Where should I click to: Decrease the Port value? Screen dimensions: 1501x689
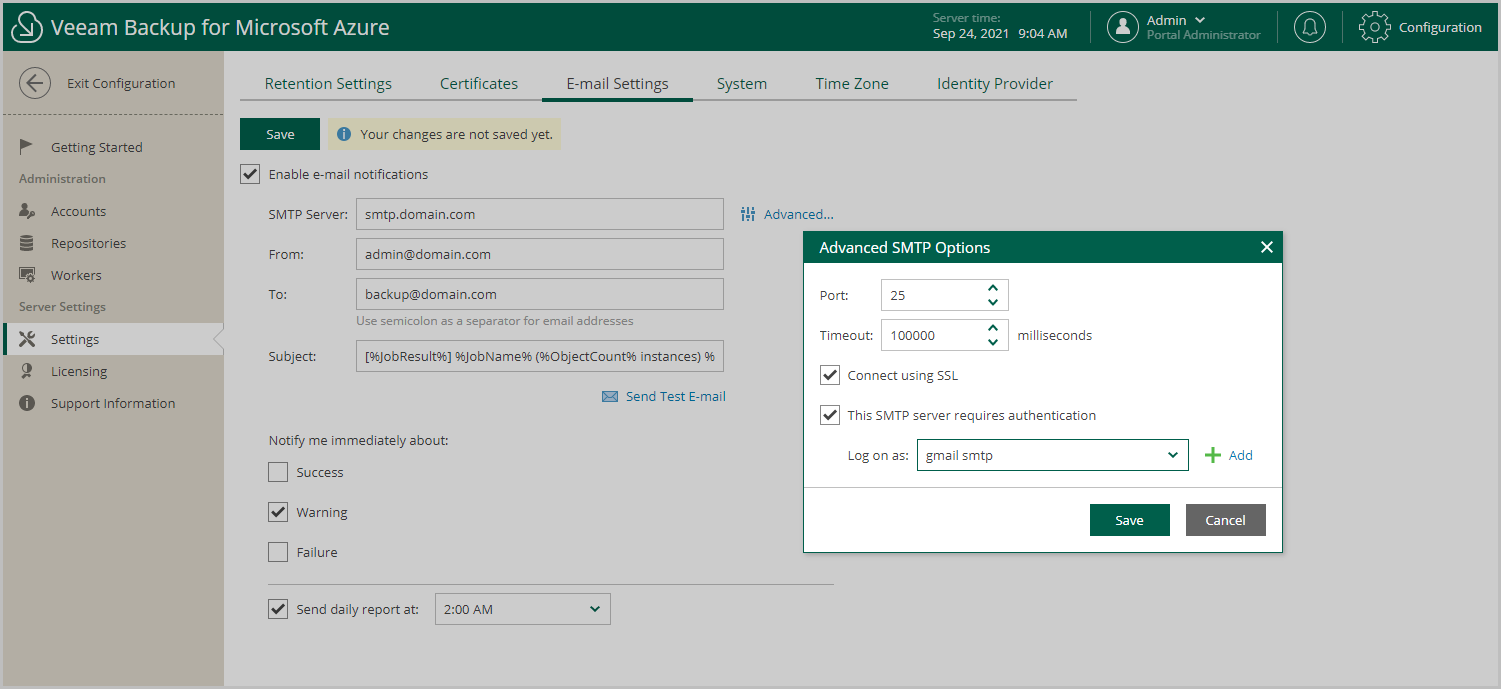(x=993, y=302)
